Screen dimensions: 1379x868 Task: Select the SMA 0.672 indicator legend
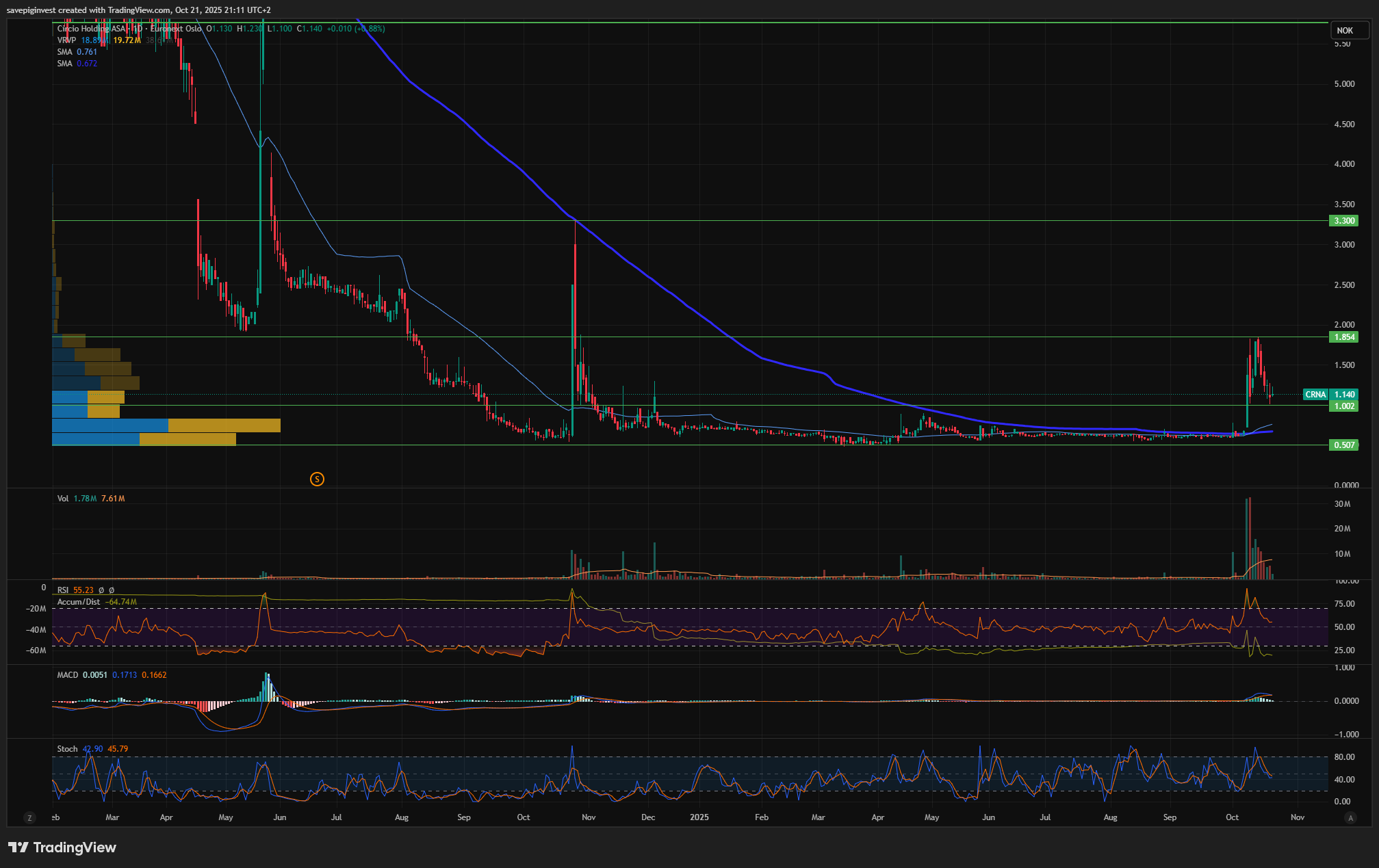click(x=65, y=64)
